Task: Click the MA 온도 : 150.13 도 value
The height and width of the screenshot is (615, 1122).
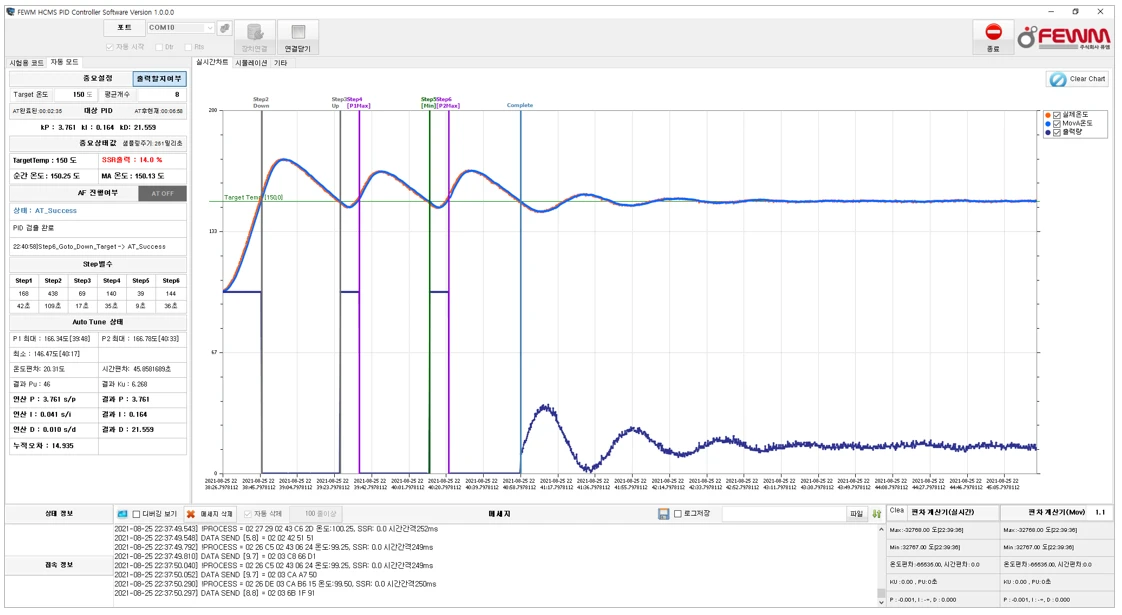Action: pyautogui.click(x=132, y=176)
